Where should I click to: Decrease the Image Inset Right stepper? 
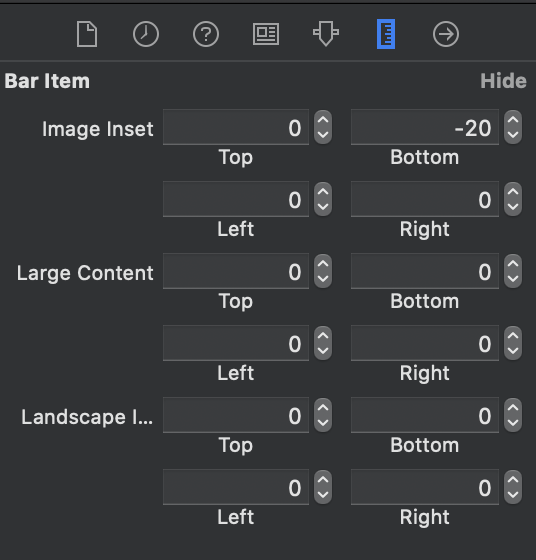click(x=513, y=207)
